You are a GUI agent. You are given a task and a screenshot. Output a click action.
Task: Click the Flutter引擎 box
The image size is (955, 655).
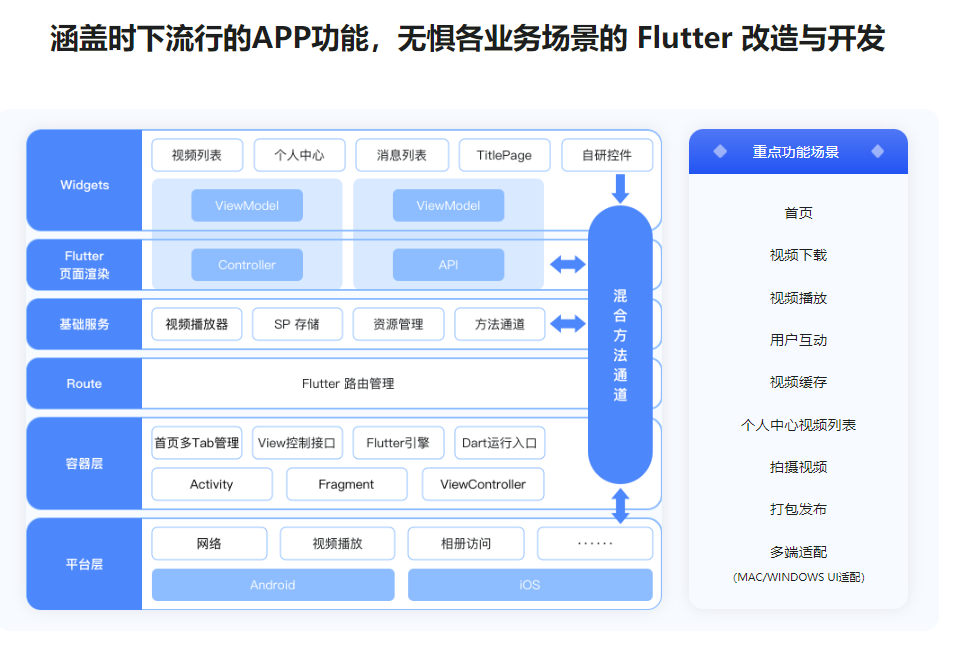coord(398,443)
